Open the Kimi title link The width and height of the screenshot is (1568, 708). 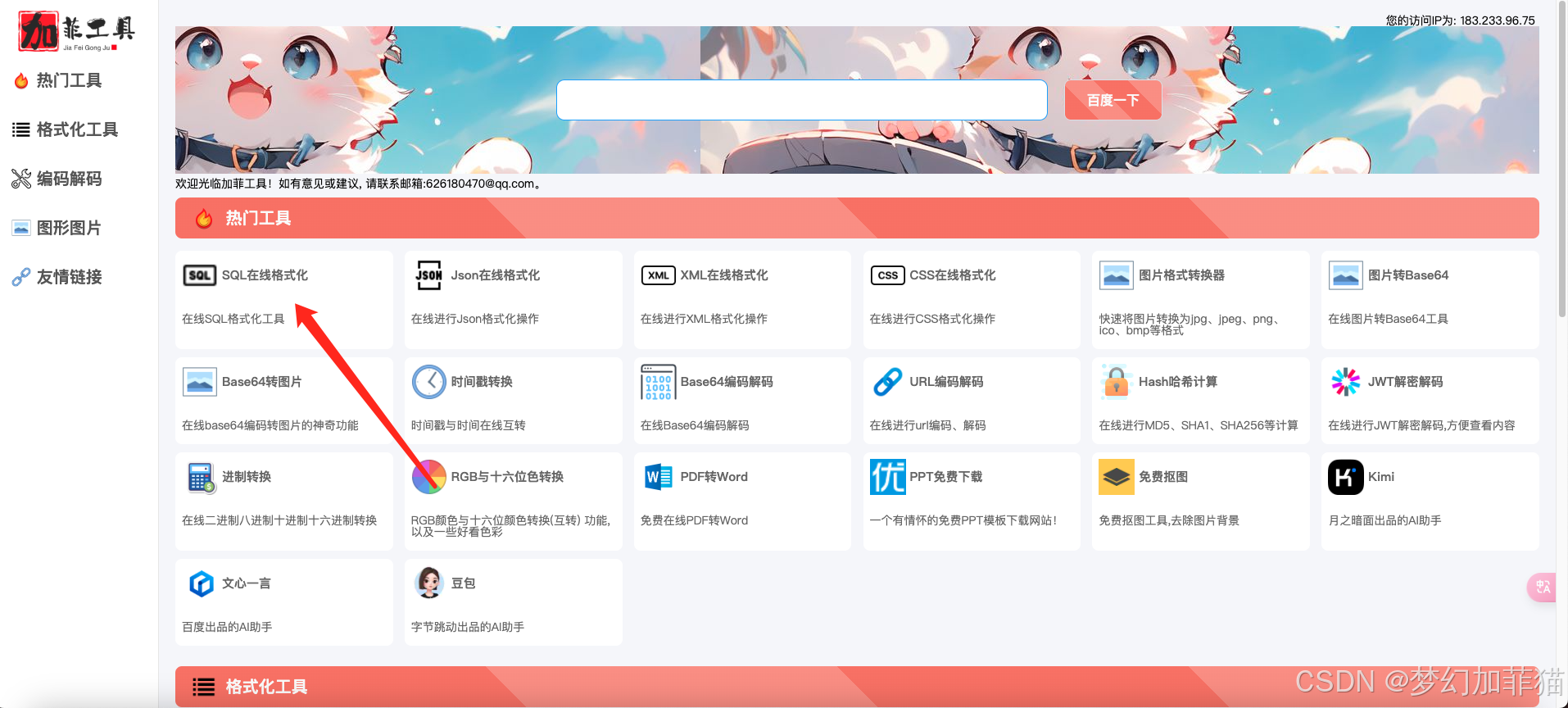tap(1381, 477)
